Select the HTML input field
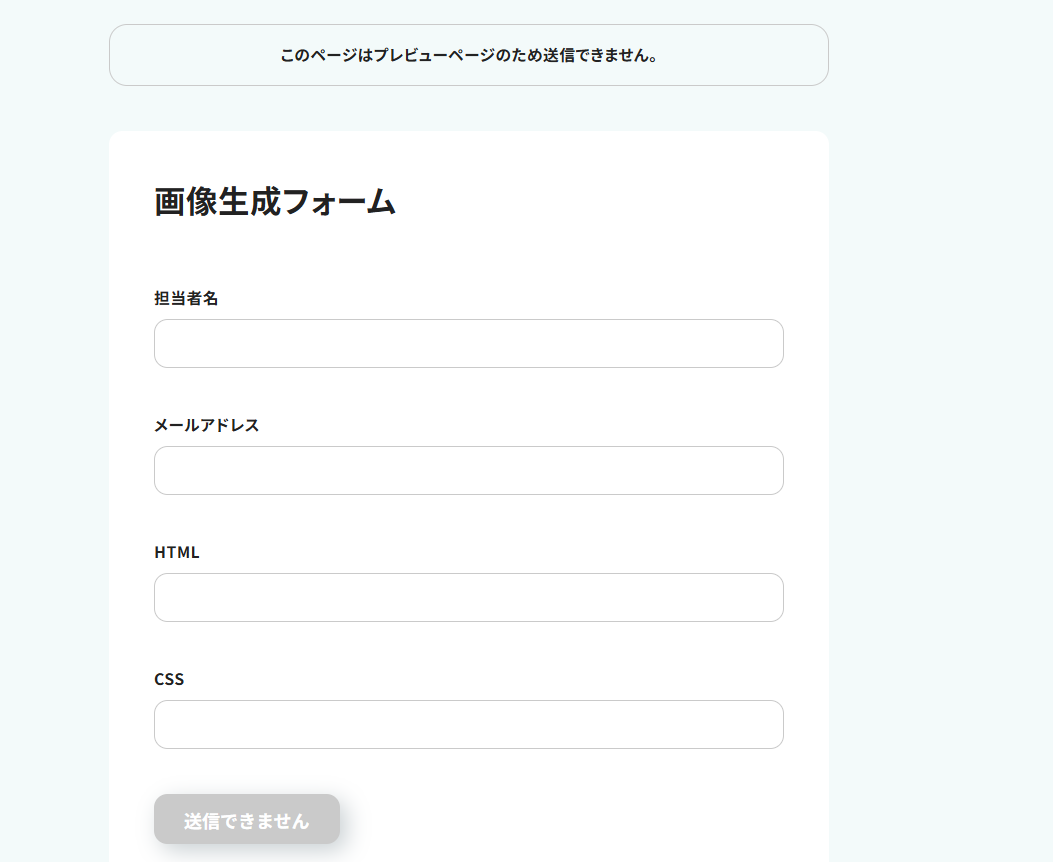 coord(468,597)
